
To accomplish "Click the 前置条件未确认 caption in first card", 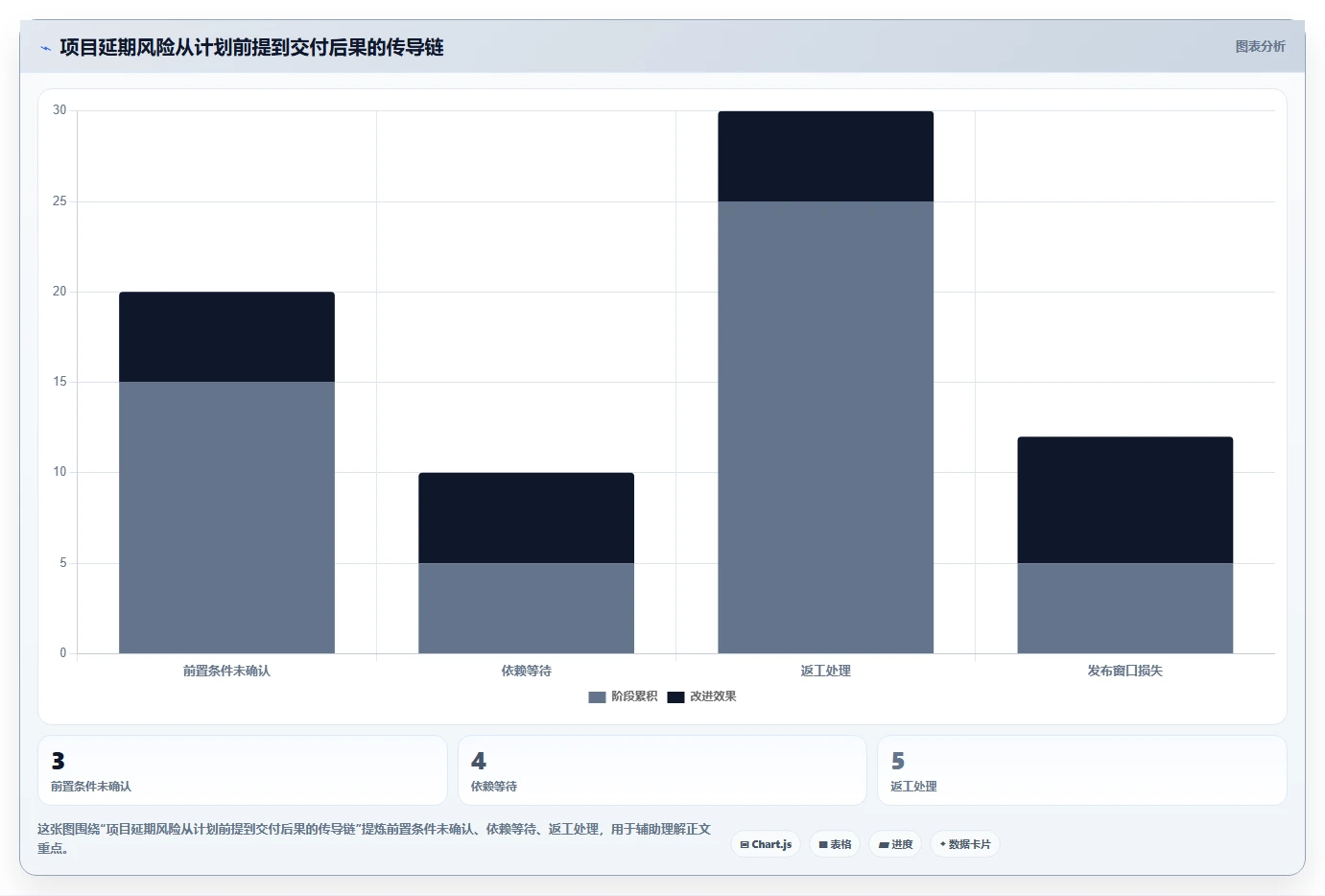I will (91, 787).
